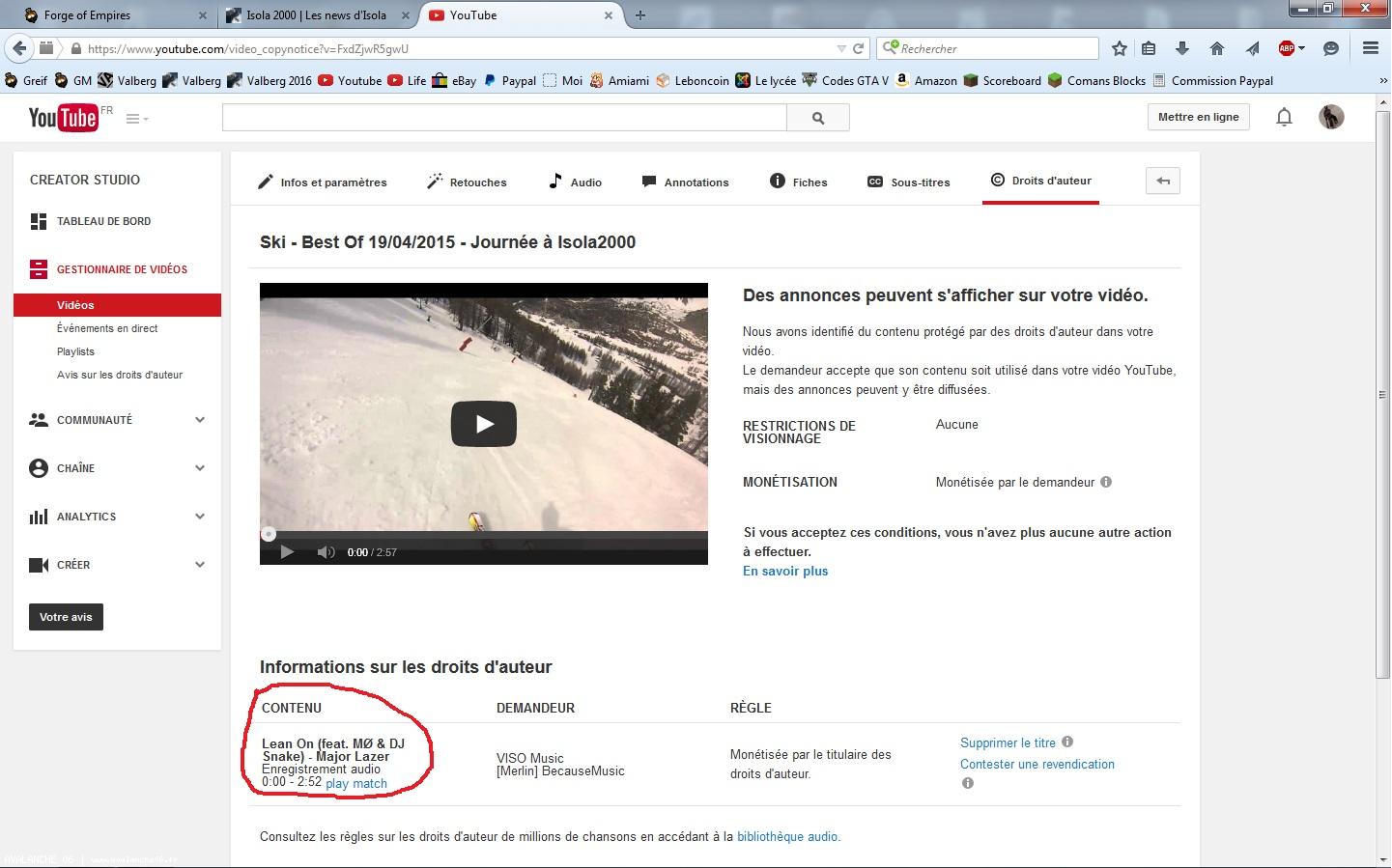Click the YouTube logo
Viewport: 1392px width, 868px height.
click(64, 117)
